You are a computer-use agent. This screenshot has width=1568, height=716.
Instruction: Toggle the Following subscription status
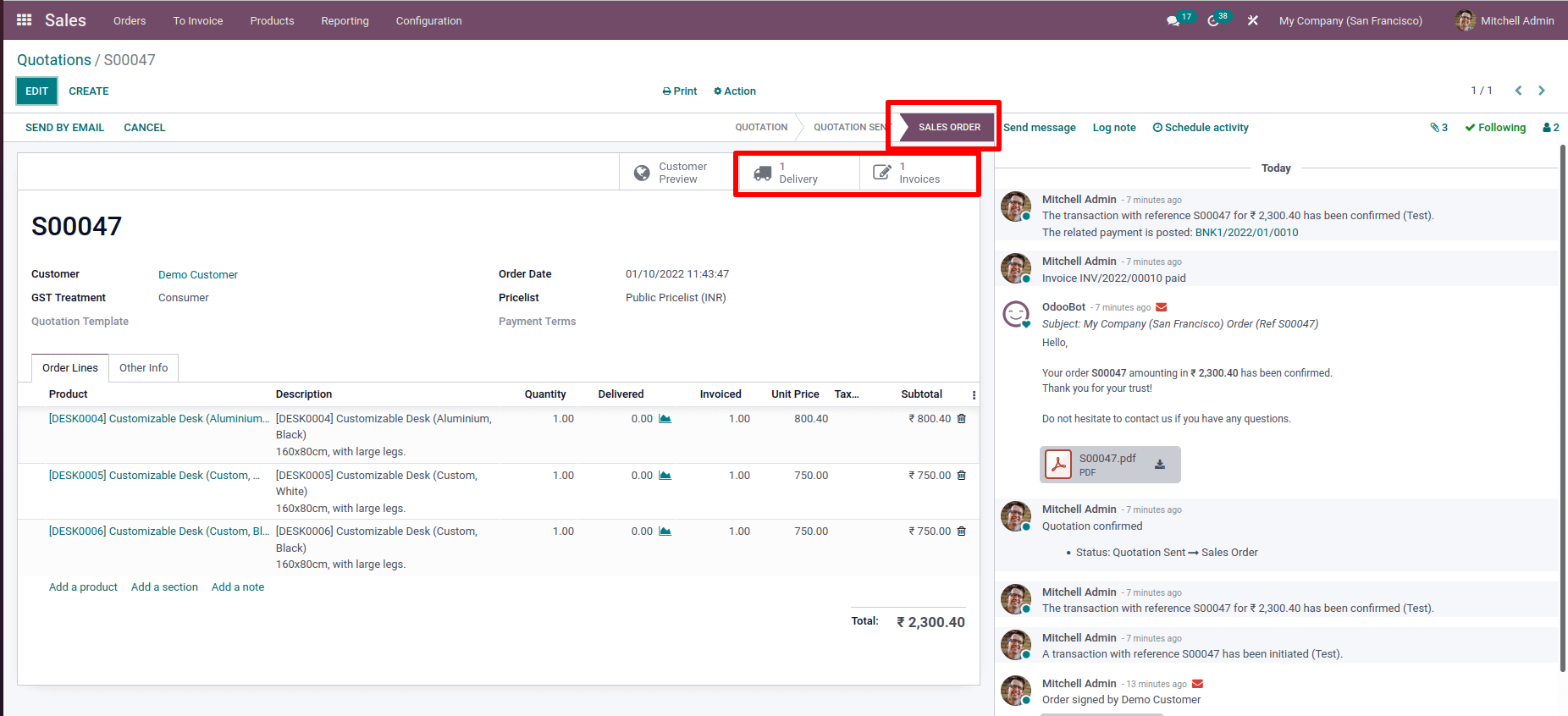coord(1495,128)
